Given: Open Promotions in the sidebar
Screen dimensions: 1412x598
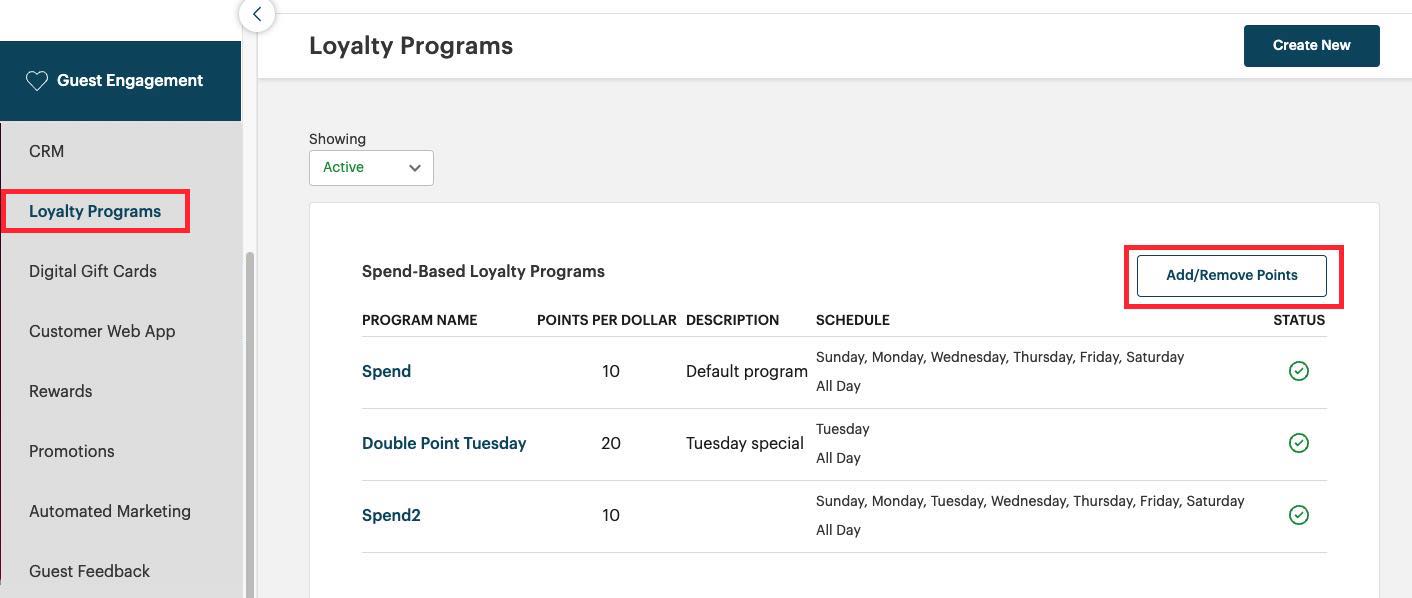Looking at the screenshot, I should (72, 451).
